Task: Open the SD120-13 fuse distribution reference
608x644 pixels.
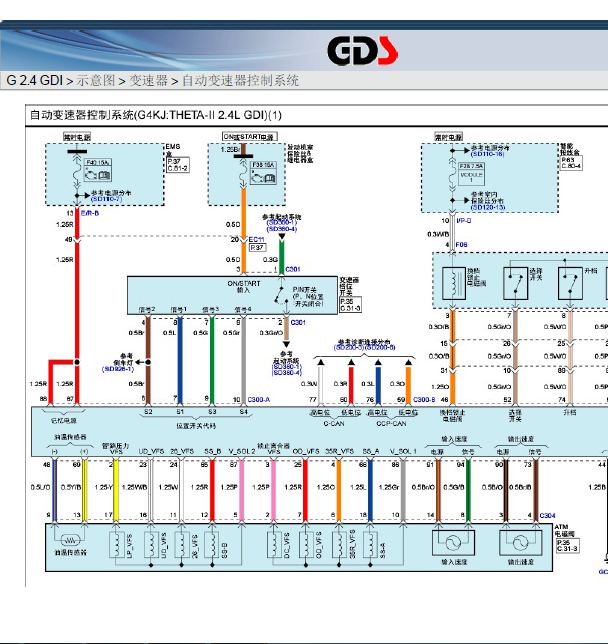Action: (x=488, y=207)
